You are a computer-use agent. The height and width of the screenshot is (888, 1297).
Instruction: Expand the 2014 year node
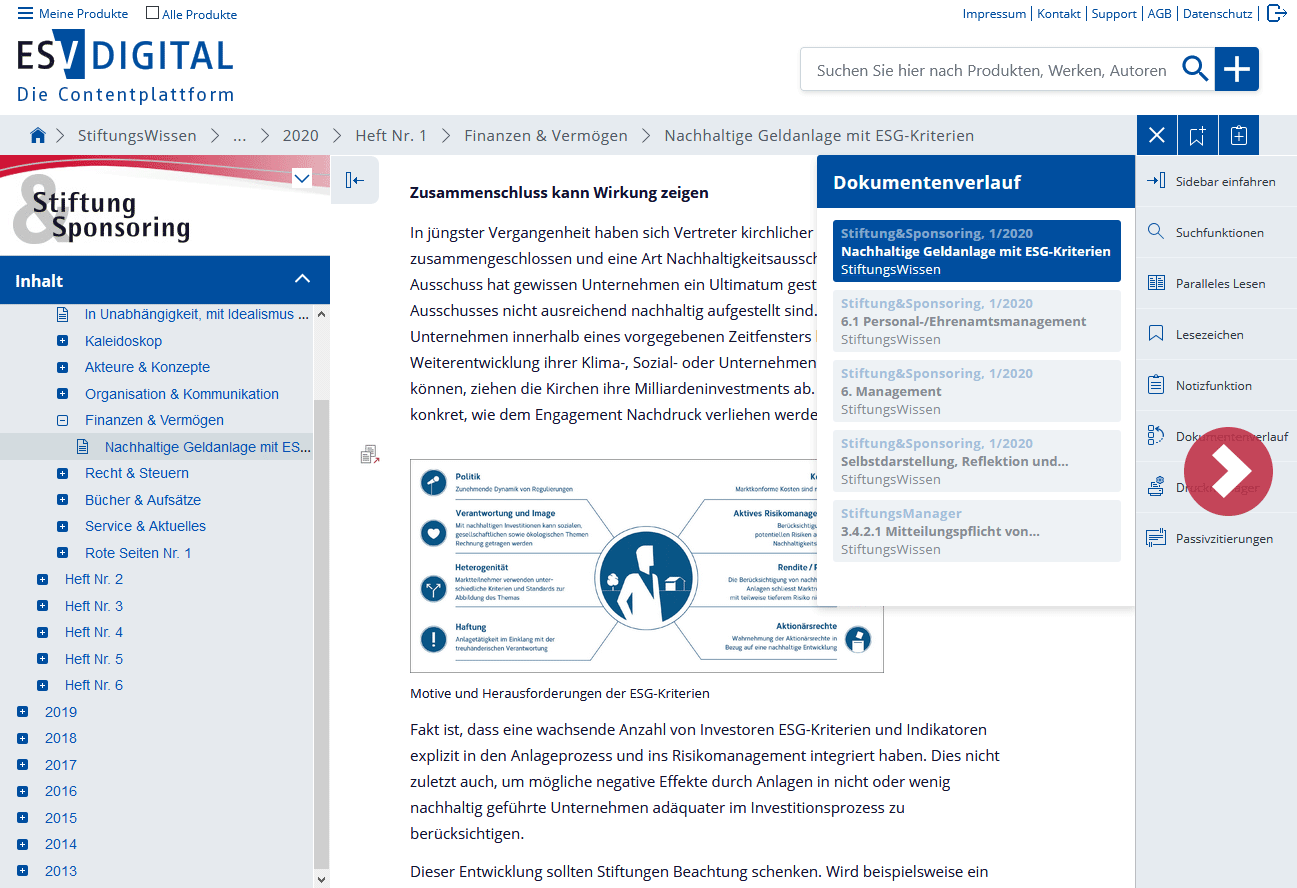[22, 844]
